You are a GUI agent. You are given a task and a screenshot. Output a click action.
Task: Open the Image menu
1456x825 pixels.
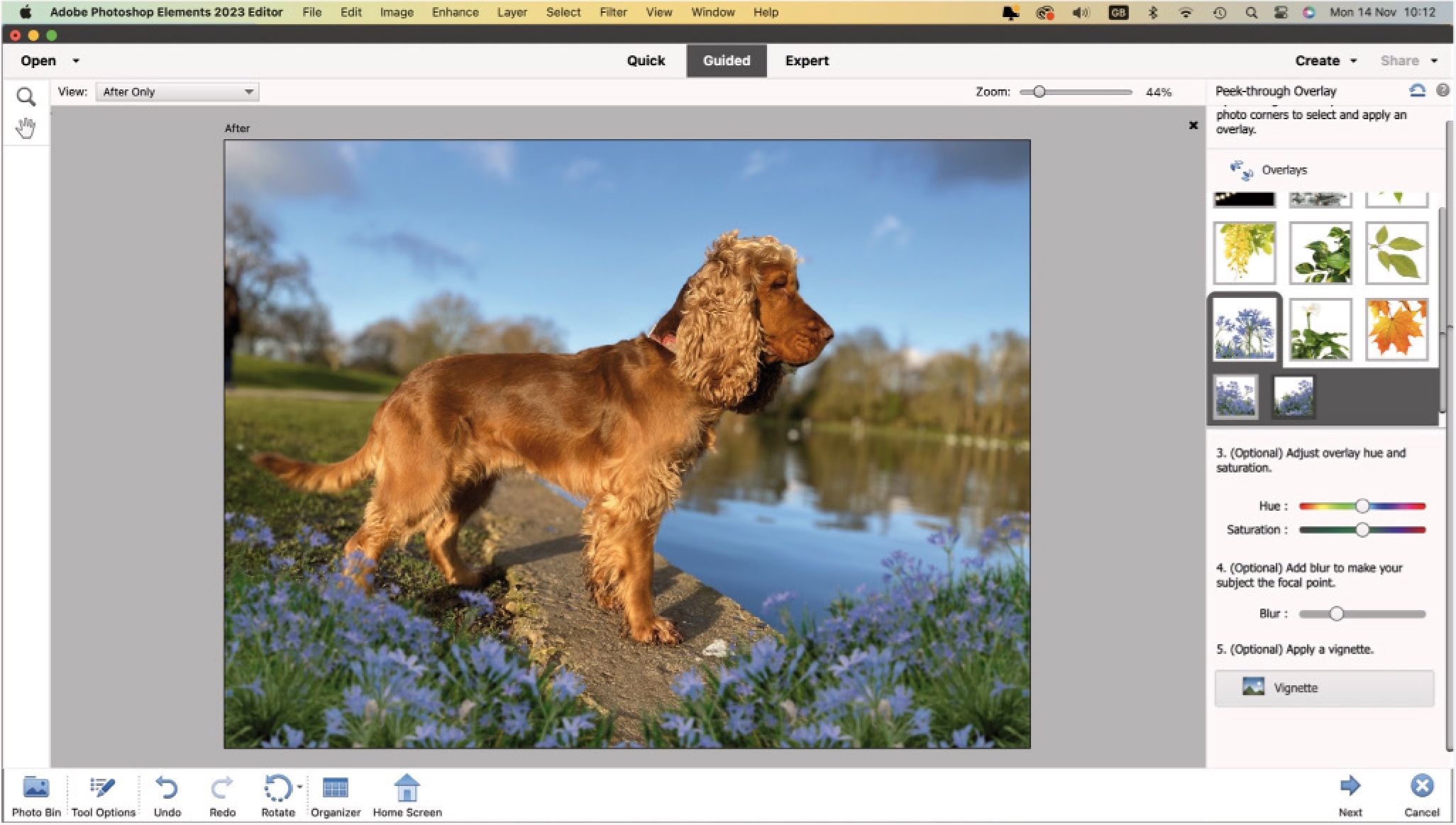[397, 12]
